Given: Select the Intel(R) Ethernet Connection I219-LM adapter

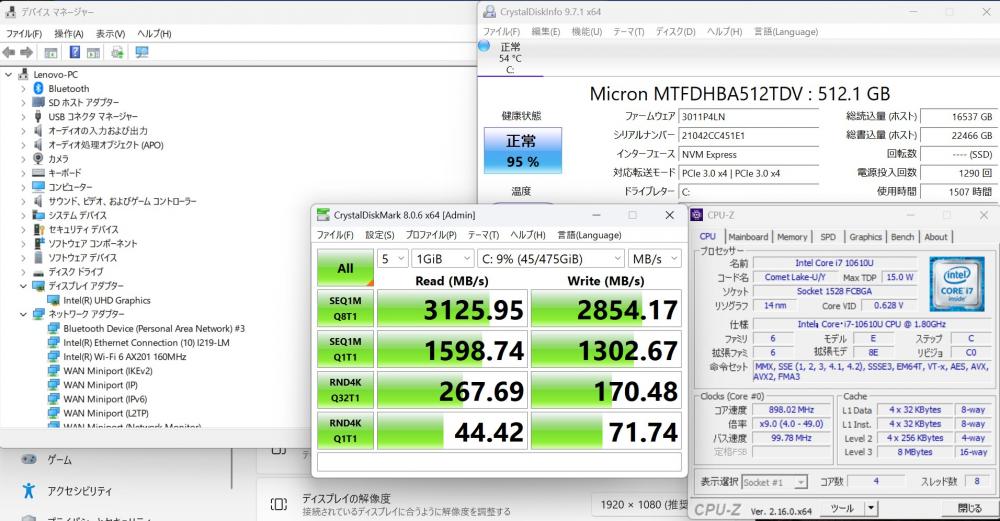Looking at the screenshot, I should [146, 342].
